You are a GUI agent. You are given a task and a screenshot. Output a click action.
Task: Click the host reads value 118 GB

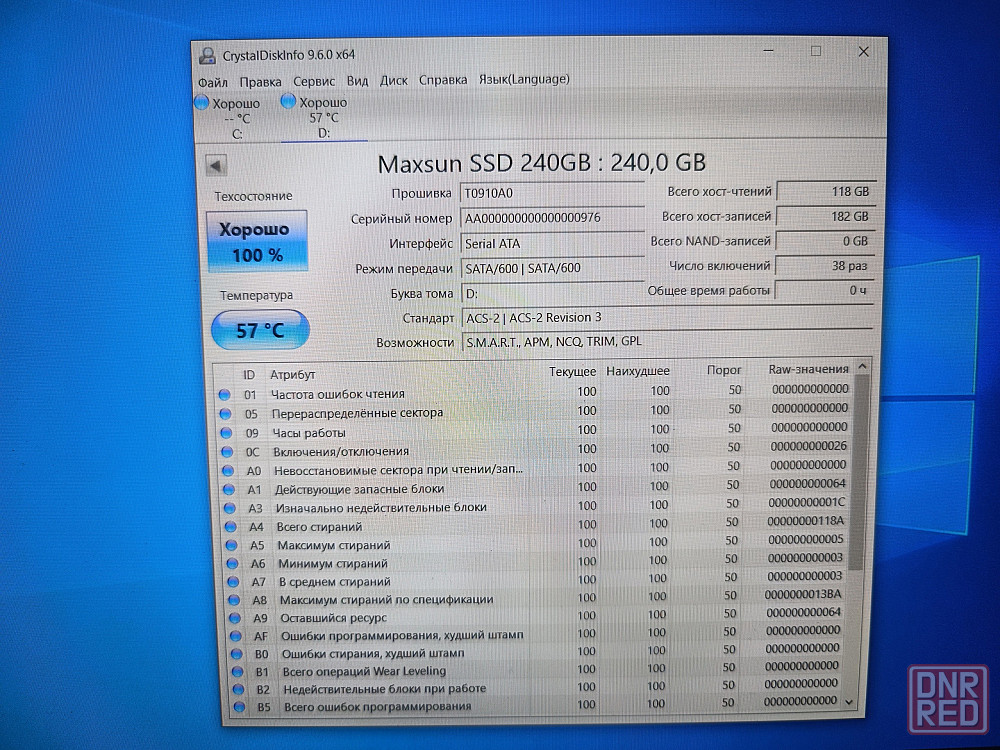pos(825,191)
